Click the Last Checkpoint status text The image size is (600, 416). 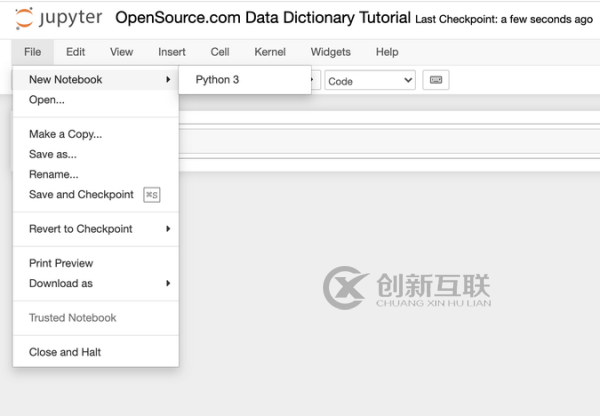click(x=504, y=19)
